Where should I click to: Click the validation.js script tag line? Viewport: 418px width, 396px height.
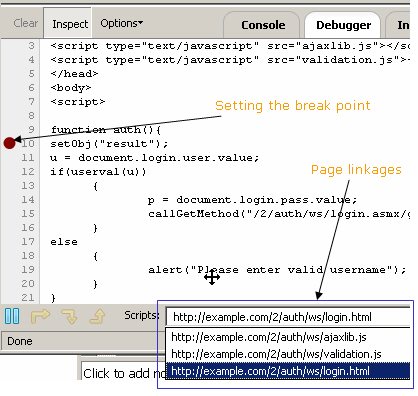tap(230, 60)
